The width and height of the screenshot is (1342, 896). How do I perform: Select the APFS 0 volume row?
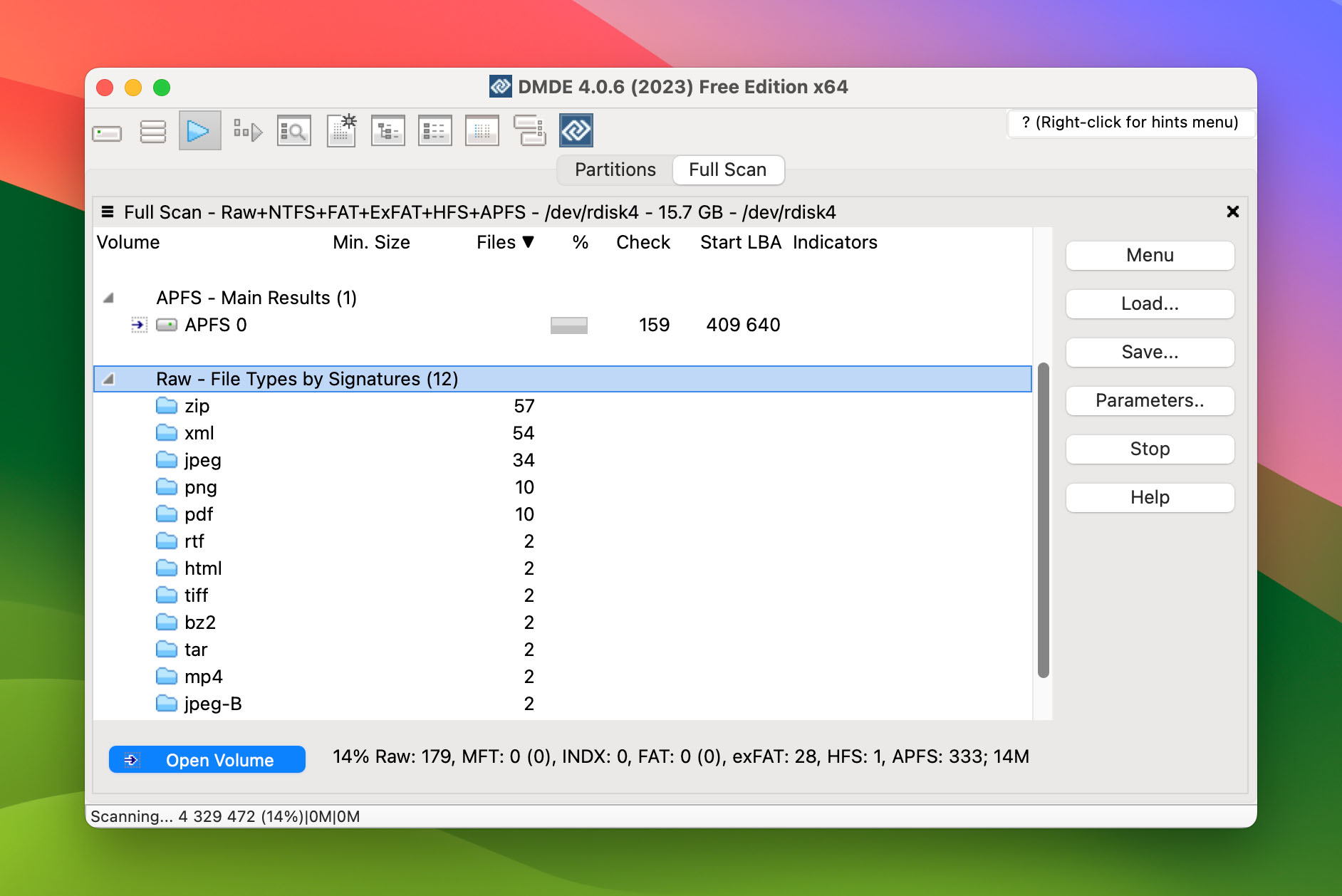(x=563, y=325)
